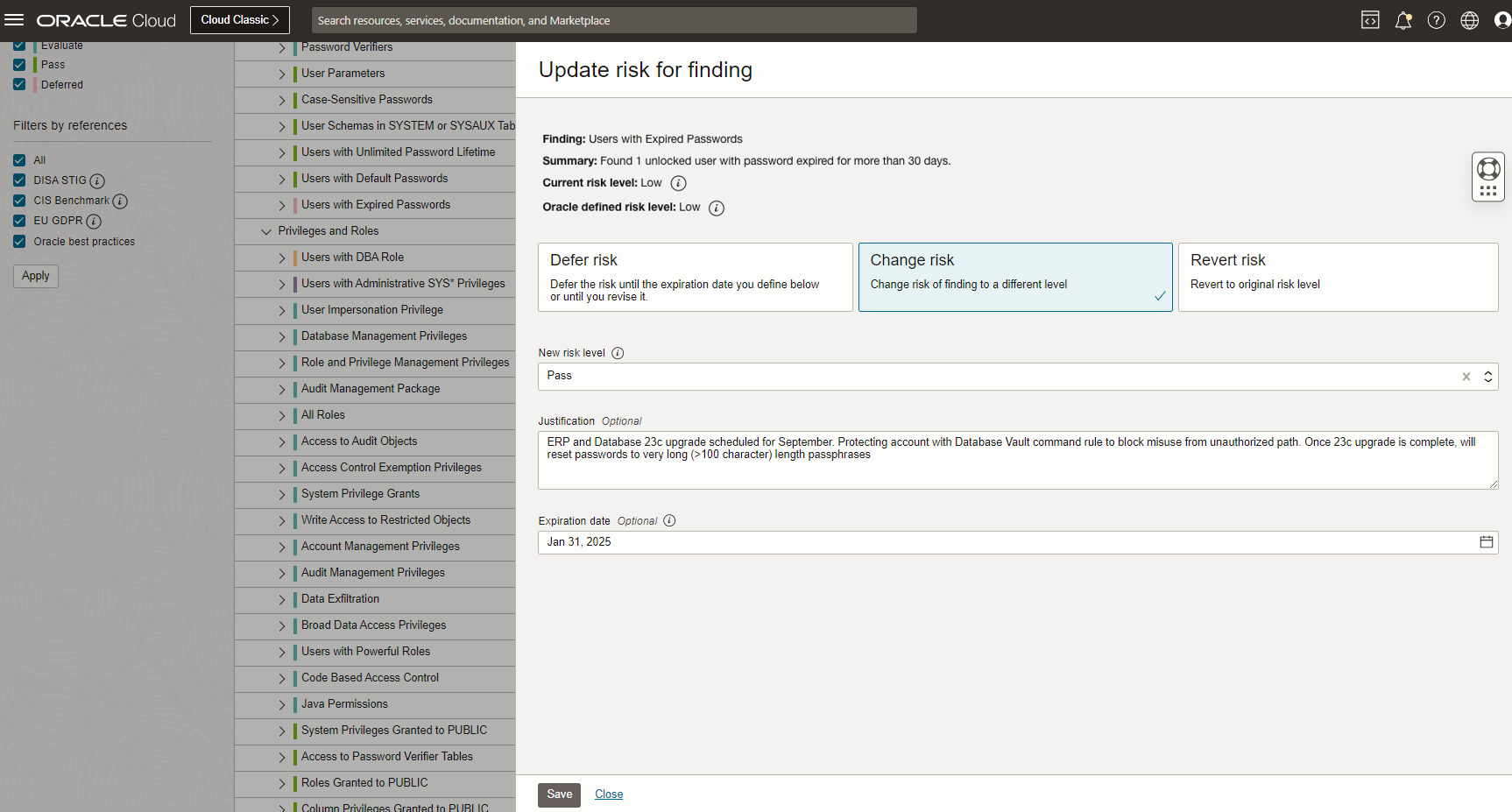This screenshot has height=812, width=1512.
Task: Open the help icon in the top bar
Action: 1436,19
